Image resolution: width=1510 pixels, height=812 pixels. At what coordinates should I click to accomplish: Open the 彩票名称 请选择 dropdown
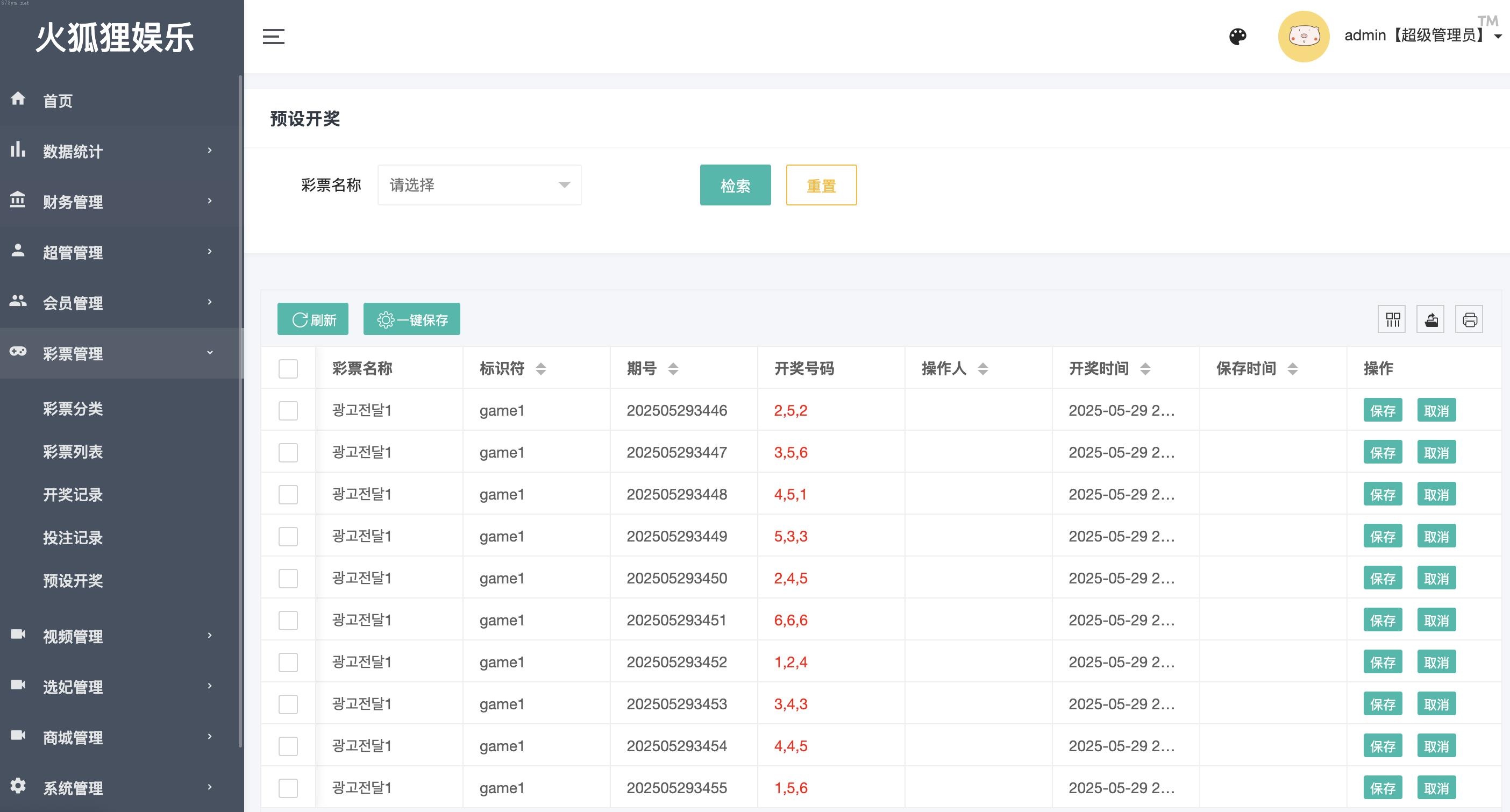(480, 186)
